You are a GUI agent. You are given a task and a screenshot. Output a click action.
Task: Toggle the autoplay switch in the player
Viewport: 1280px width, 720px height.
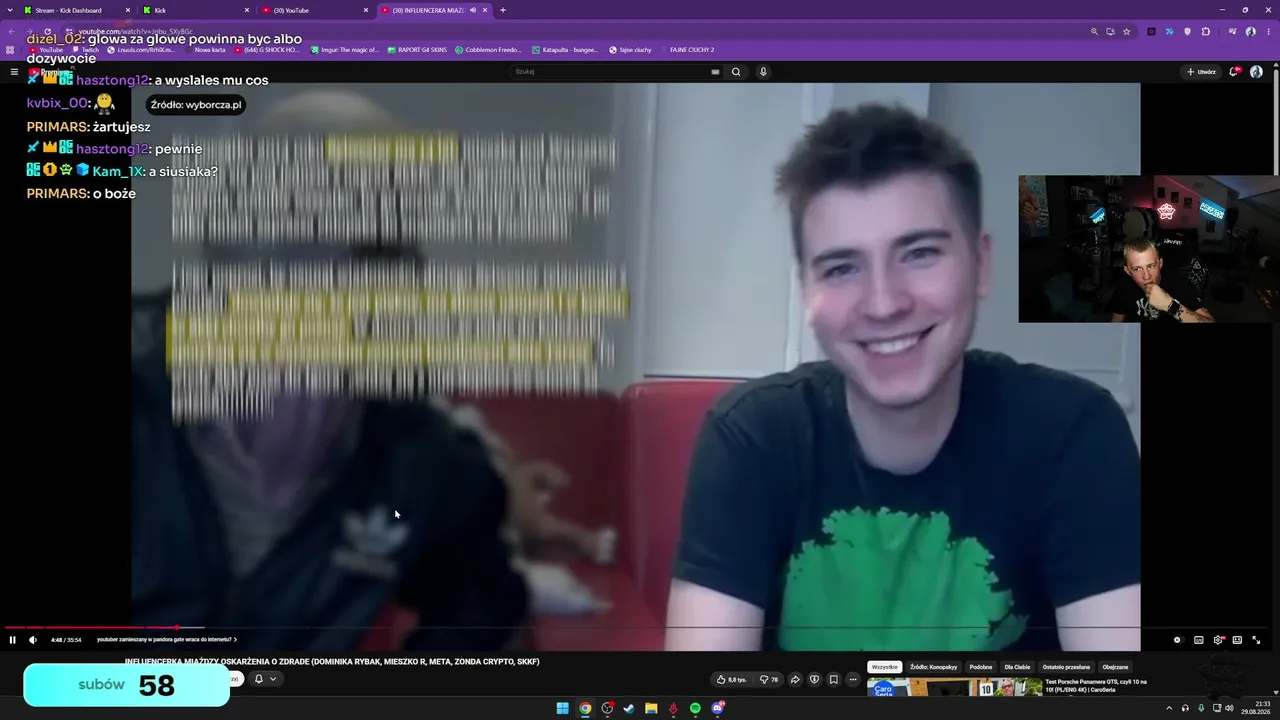(1177, 640)
